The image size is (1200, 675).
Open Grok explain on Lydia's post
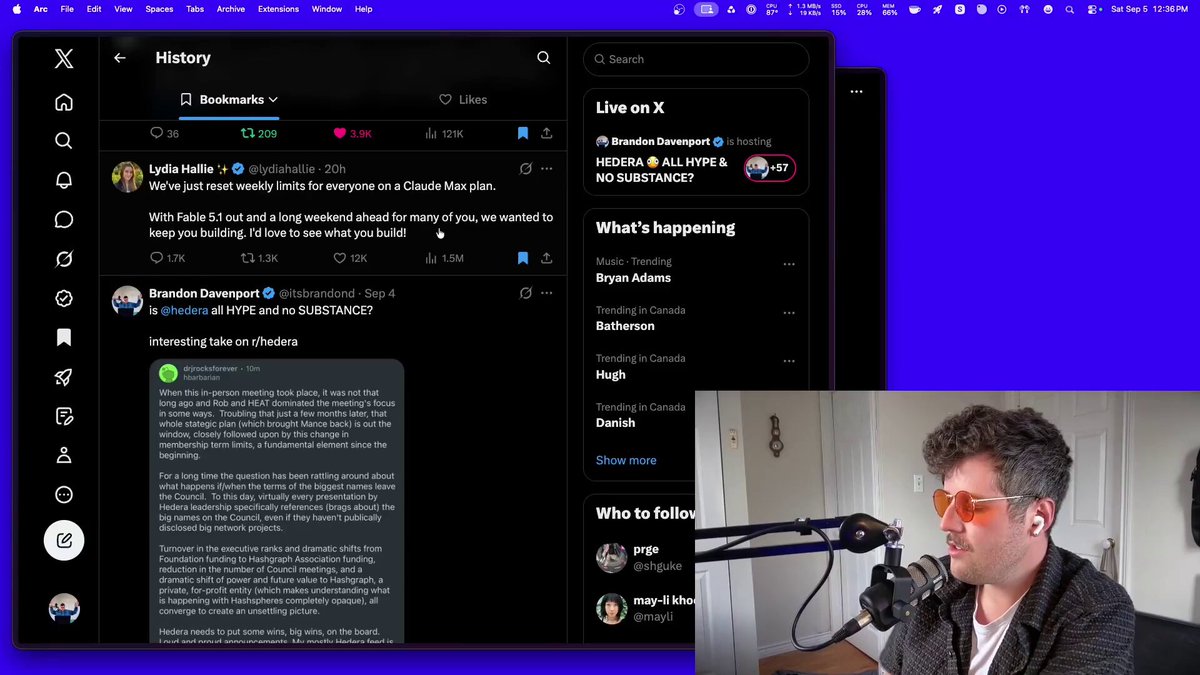pyautogui.click(x=525, y=169)
